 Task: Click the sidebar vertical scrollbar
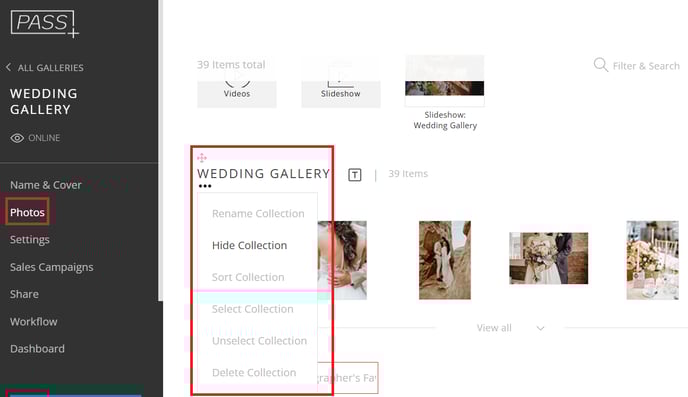(161, 150)
